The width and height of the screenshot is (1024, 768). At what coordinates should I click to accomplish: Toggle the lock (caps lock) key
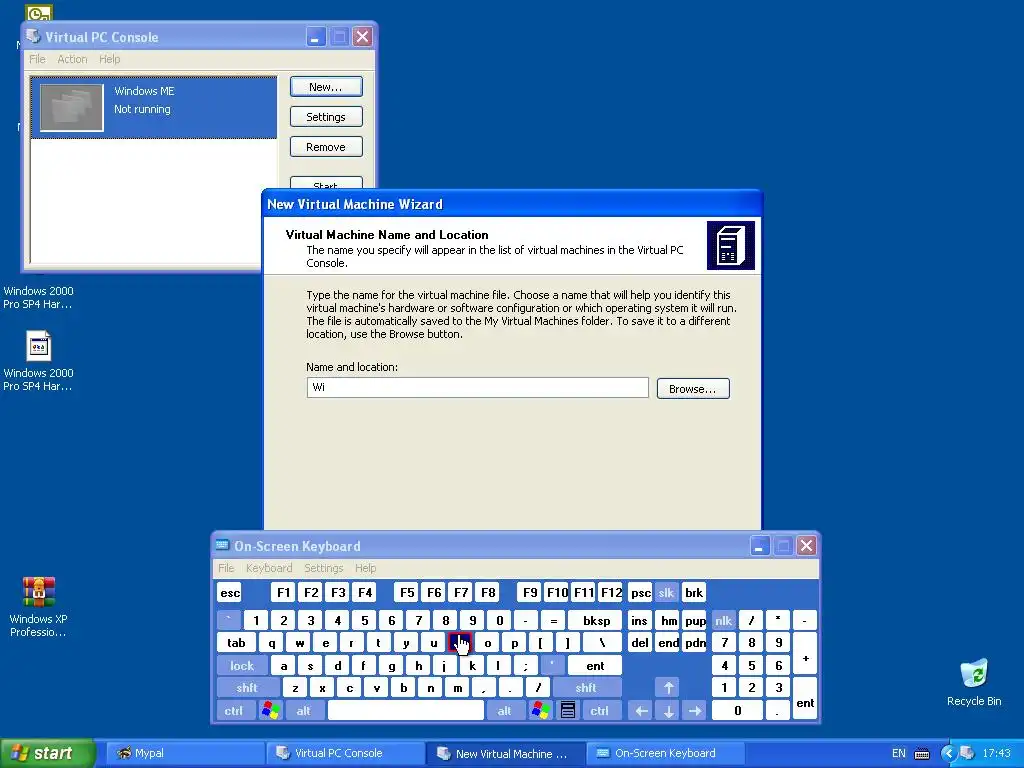coord(242,665)
